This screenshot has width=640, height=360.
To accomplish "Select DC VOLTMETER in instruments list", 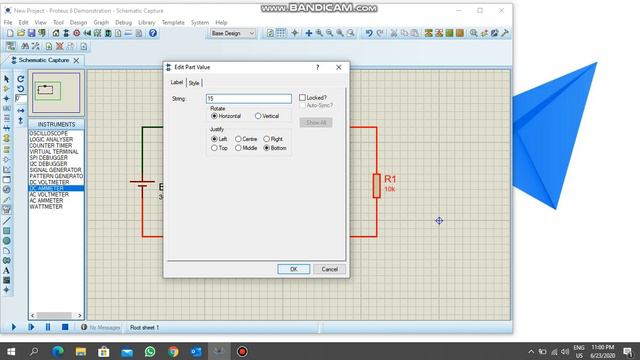I will click(49, 182).
